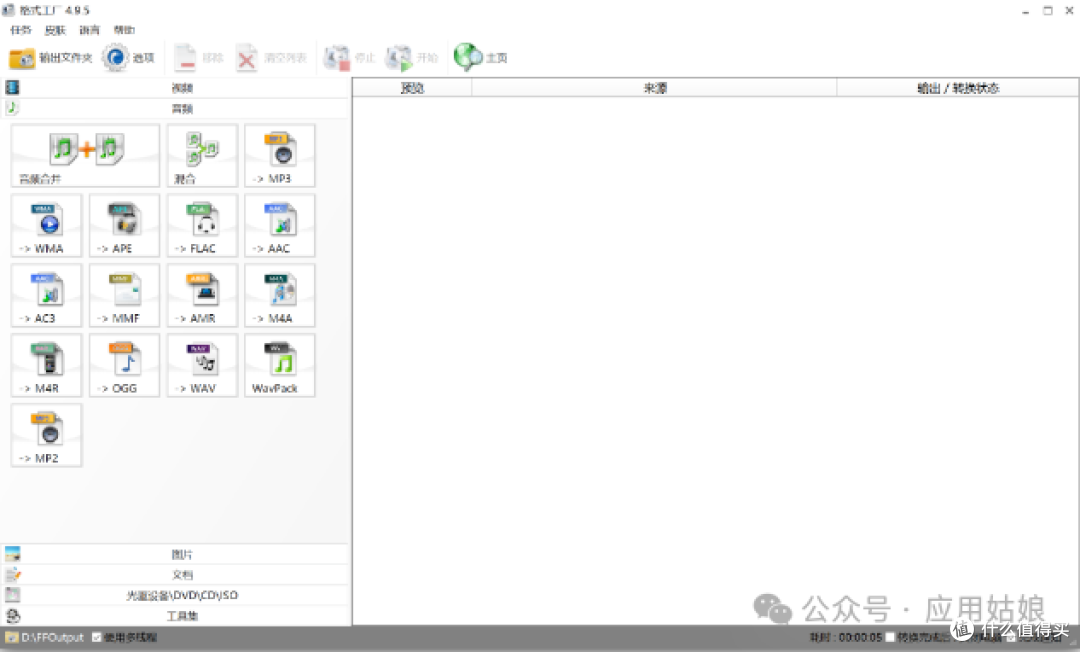This screenshot has width=1080, height=652.
Task: Choose the -> WAV conversion tile
Action: tap(202, 366)
